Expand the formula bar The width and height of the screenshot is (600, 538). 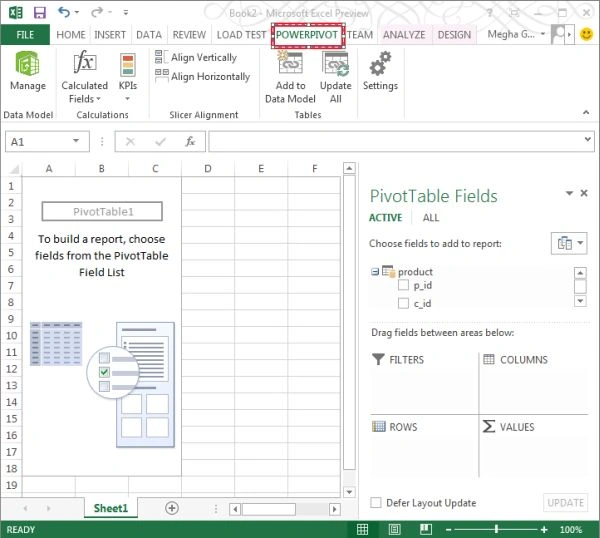(x=587, y=139)
